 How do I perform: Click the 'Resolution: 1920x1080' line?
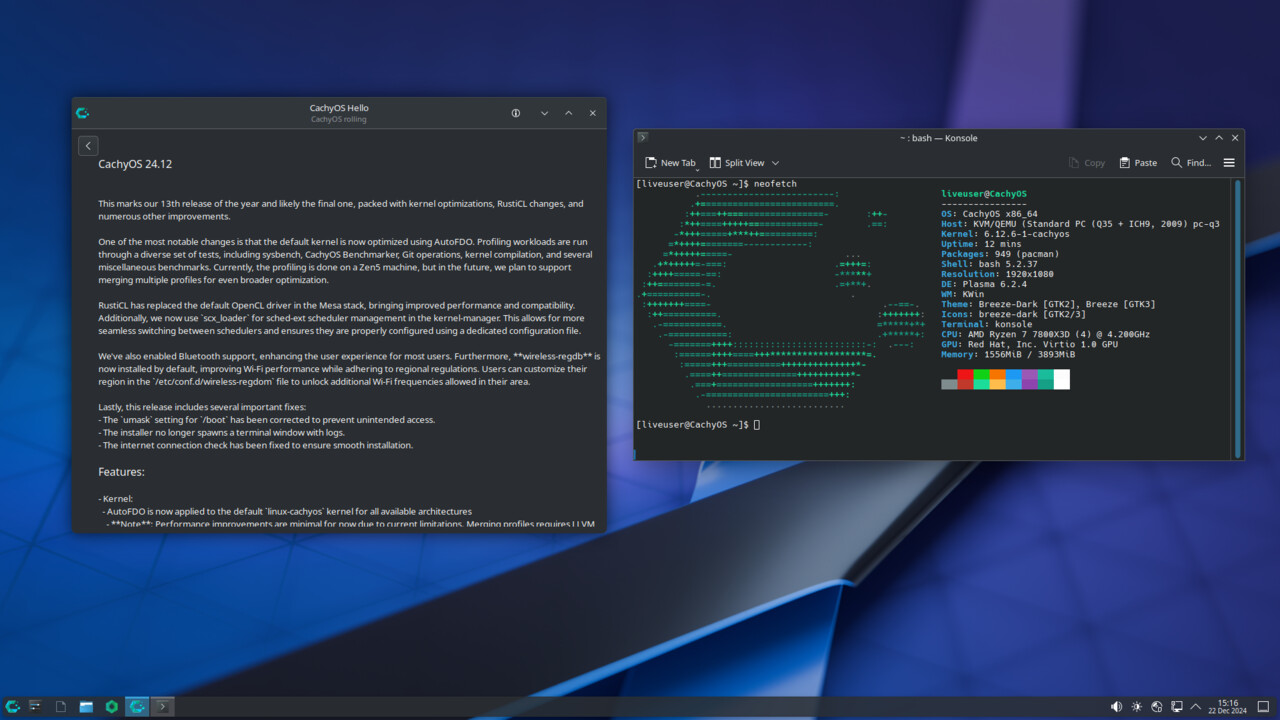tap(999, 274)
